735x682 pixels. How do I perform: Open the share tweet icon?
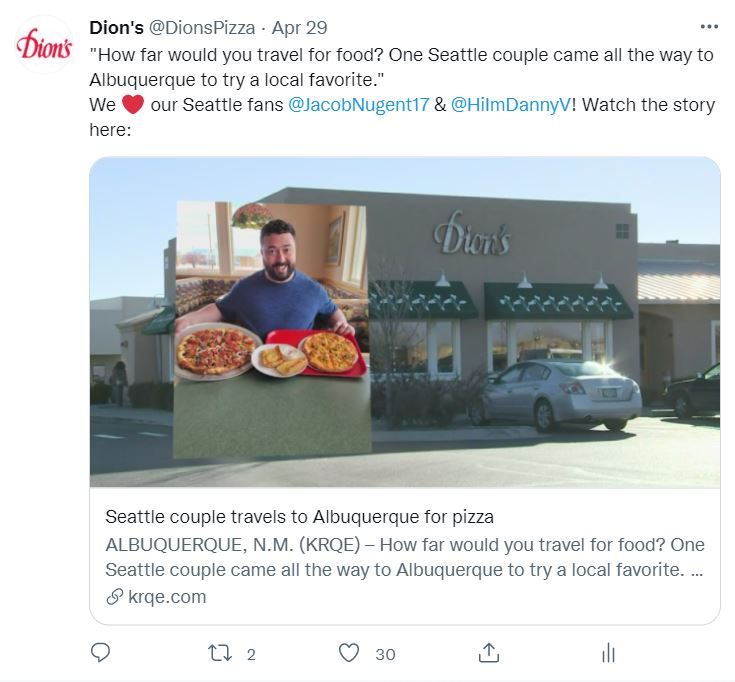(x=488, y=653)
